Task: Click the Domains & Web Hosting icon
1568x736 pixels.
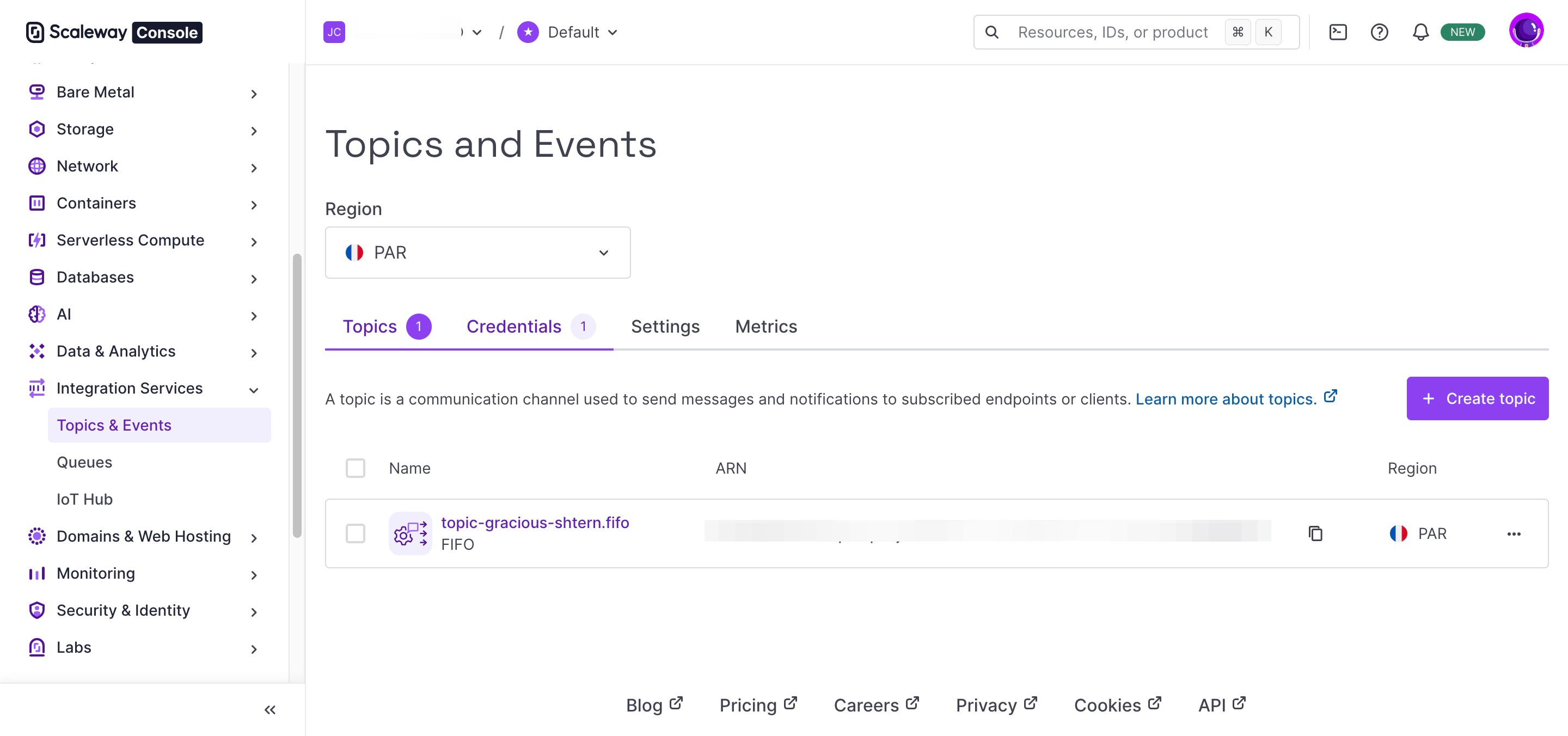Action: [x=37, y=536]
